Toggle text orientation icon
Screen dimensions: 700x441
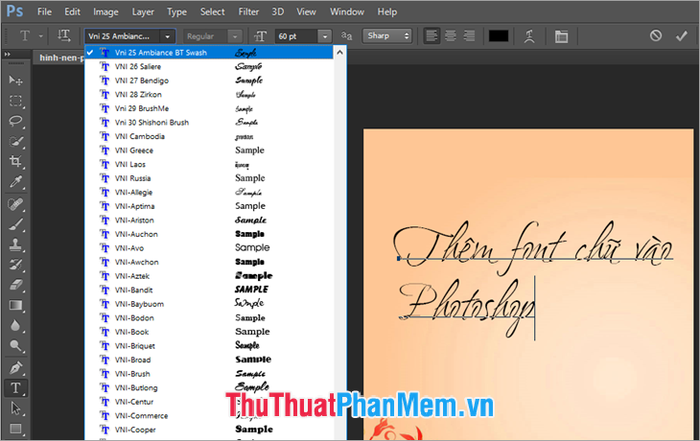click(x=64, y=36)
